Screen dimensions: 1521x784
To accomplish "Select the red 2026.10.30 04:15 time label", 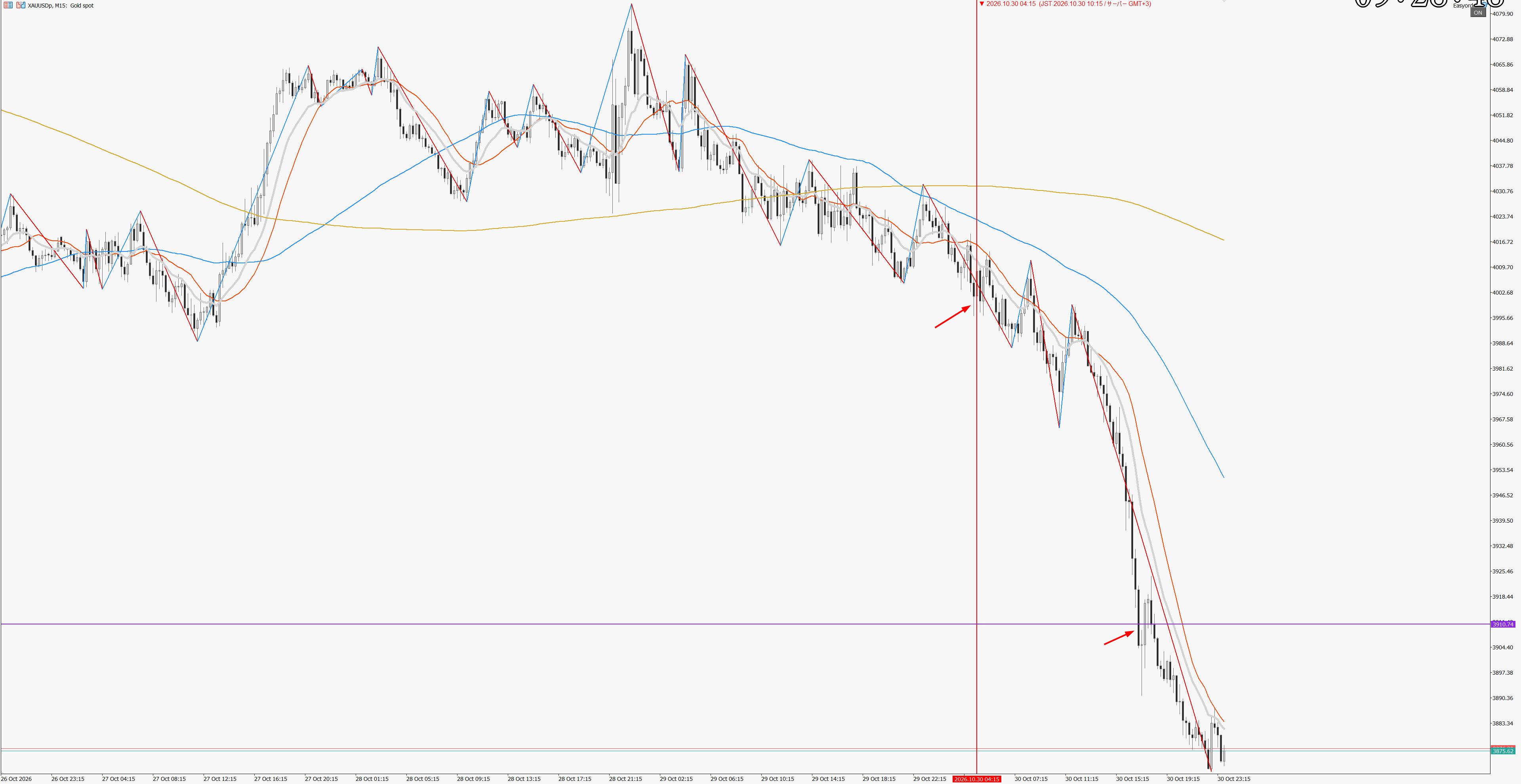I will 977,779.
